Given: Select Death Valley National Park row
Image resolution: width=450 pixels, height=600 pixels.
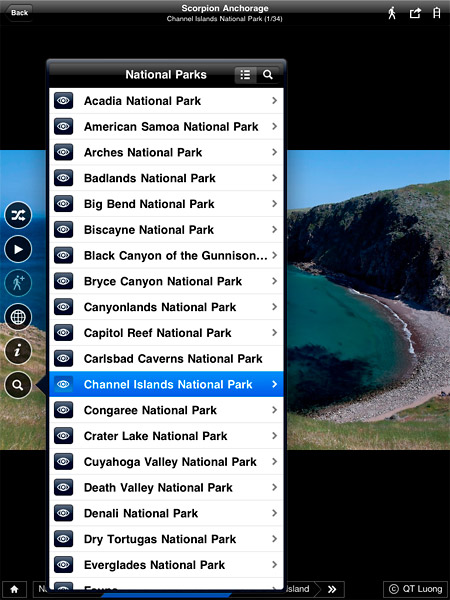Looking at the screenshot, I should [x=166, y=487].
